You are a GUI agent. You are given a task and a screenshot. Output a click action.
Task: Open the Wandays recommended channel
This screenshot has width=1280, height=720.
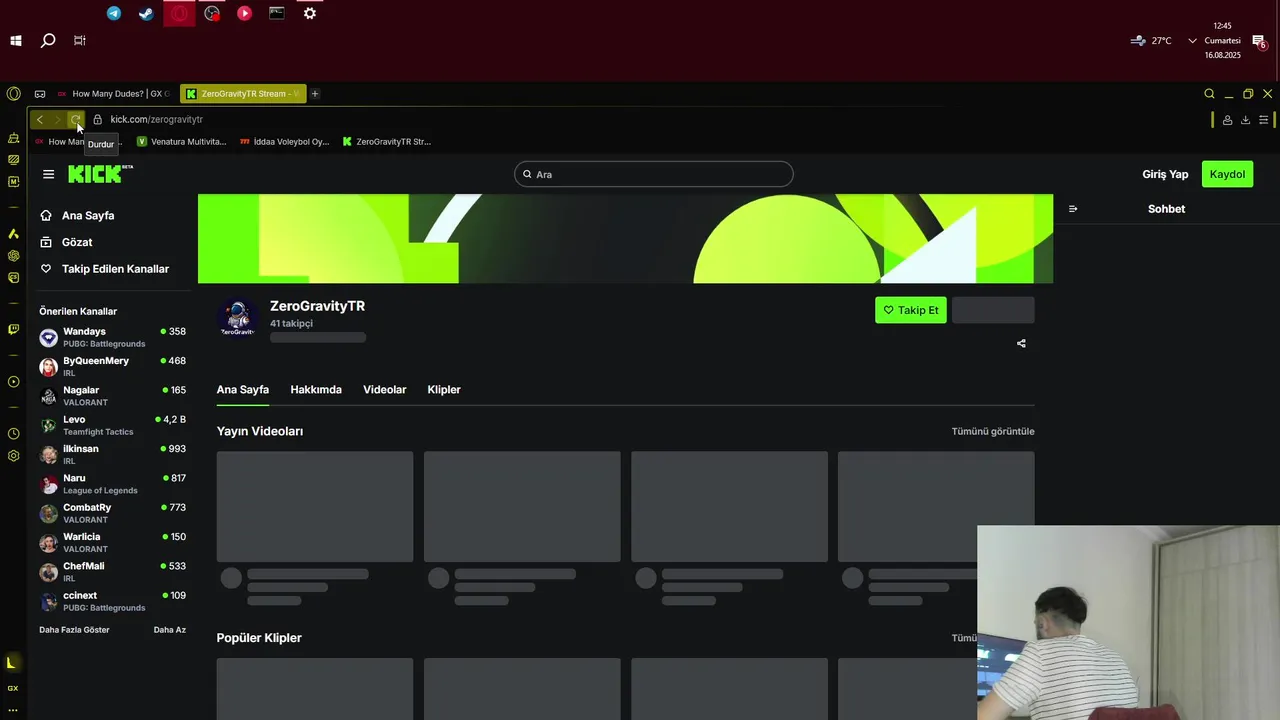click(x=112, y=337)
